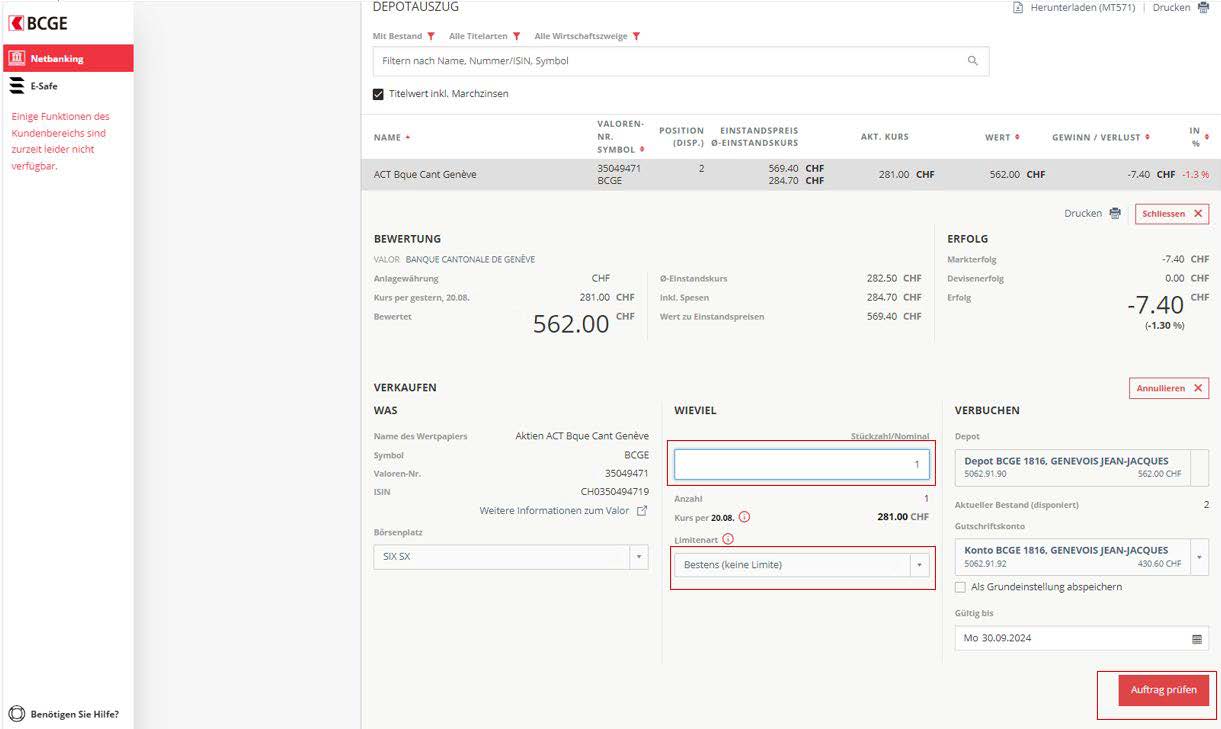Open the Limitenart 'Bestens (keine Limite)' dropdown
The height and width of the screenshot is (729, 1221).
tap(802, 565)
